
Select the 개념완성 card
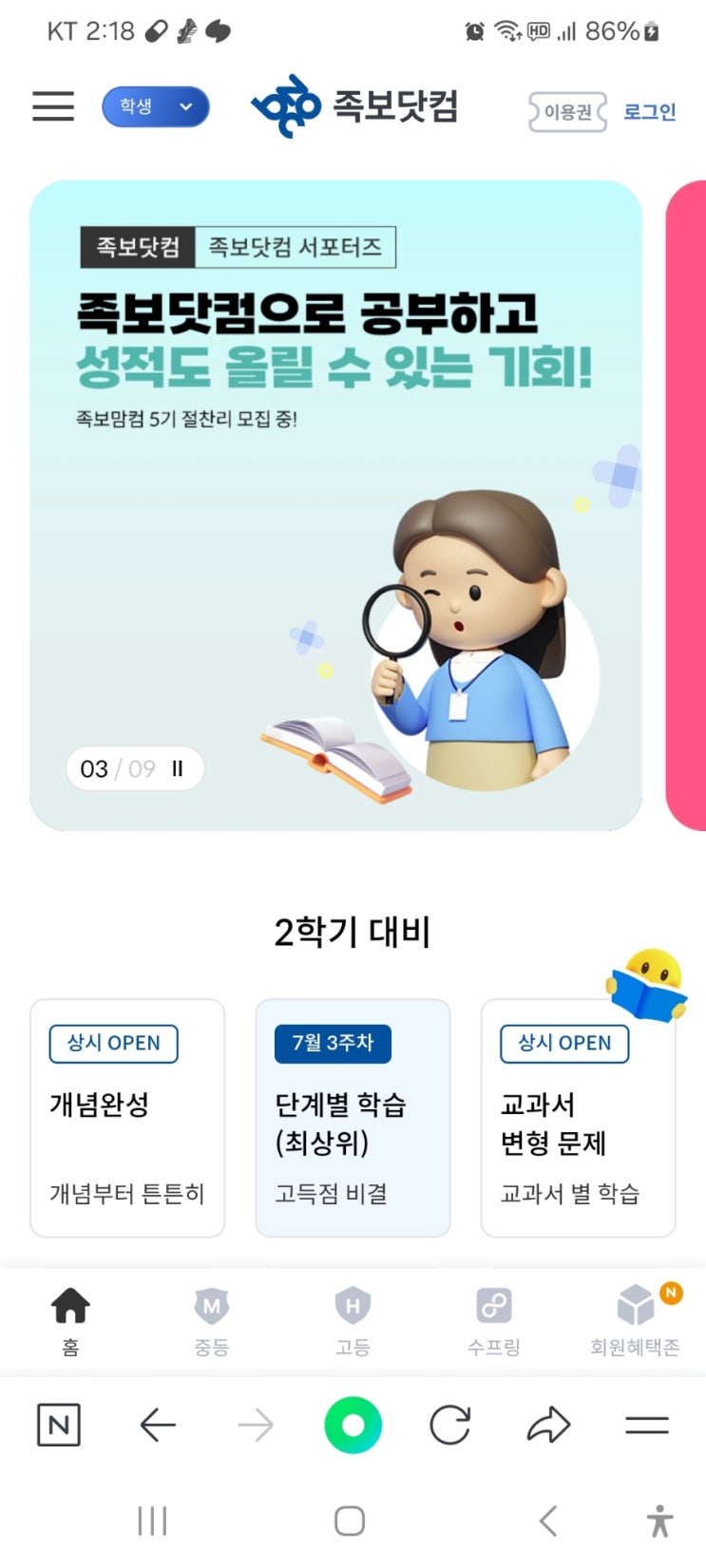pos(127,1118)
